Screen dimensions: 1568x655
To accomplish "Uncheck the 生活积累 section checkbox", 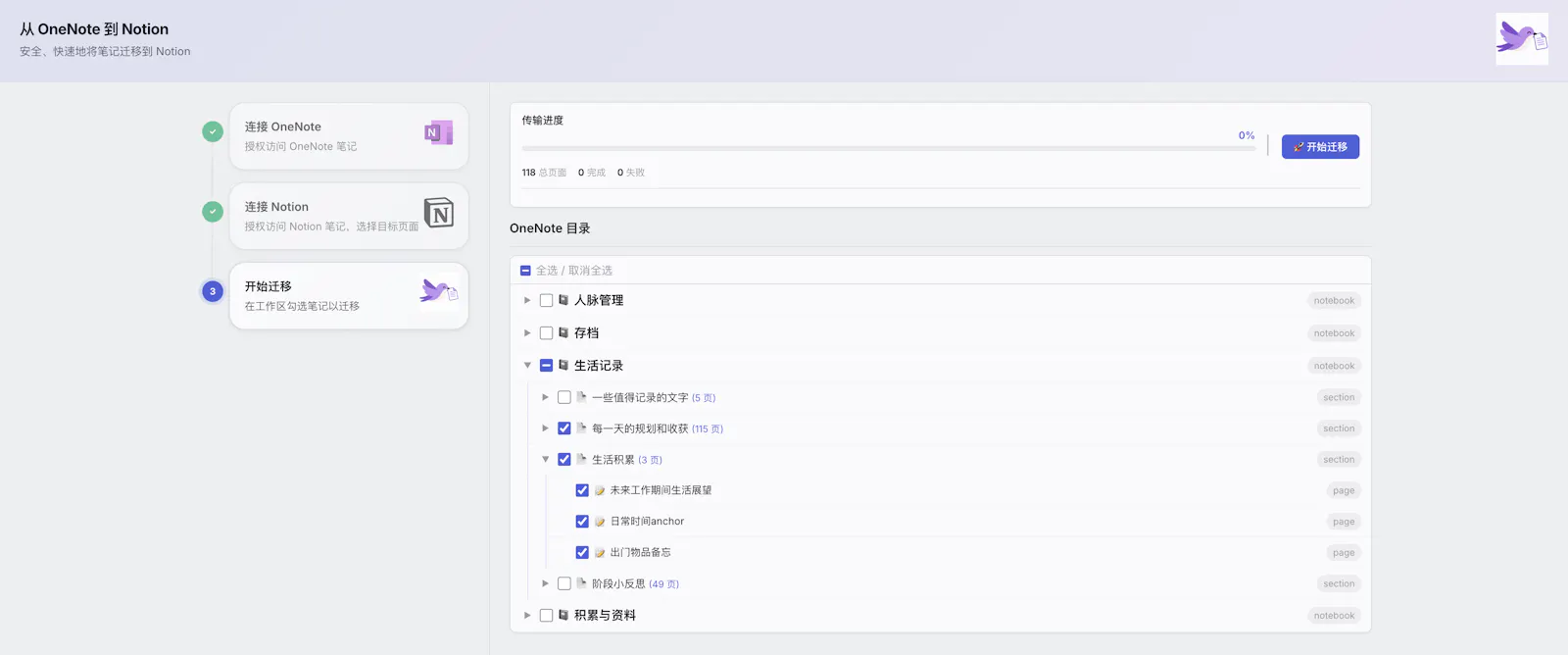I will [x=563, y=459].
